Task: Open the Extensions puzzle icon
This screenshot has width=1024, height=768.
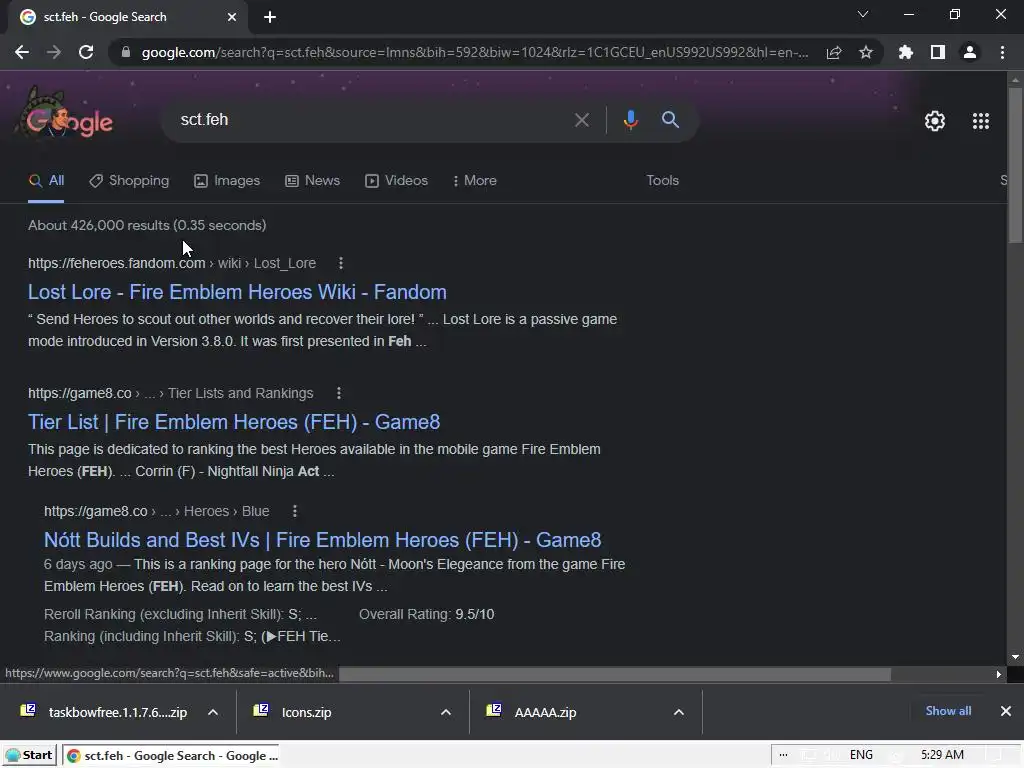Action: click(905, 52)
